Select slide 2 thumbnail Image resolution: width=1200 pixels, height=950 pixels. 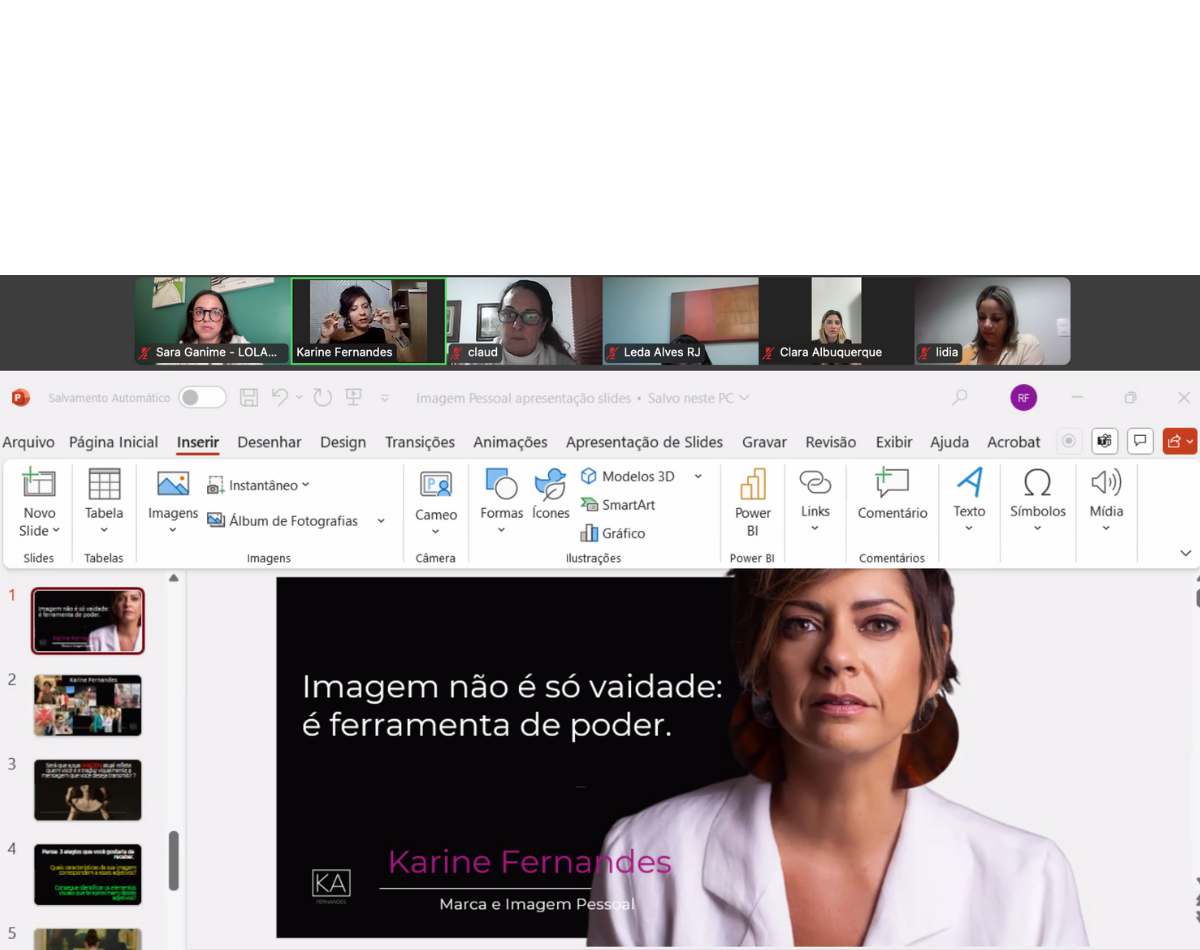(88, 705)
